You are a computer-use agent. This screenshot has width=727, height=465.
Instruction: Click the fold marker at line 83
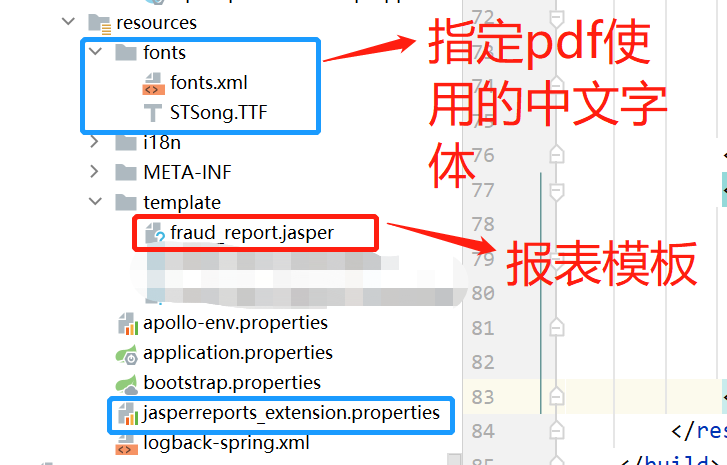[x=556, y=396]
